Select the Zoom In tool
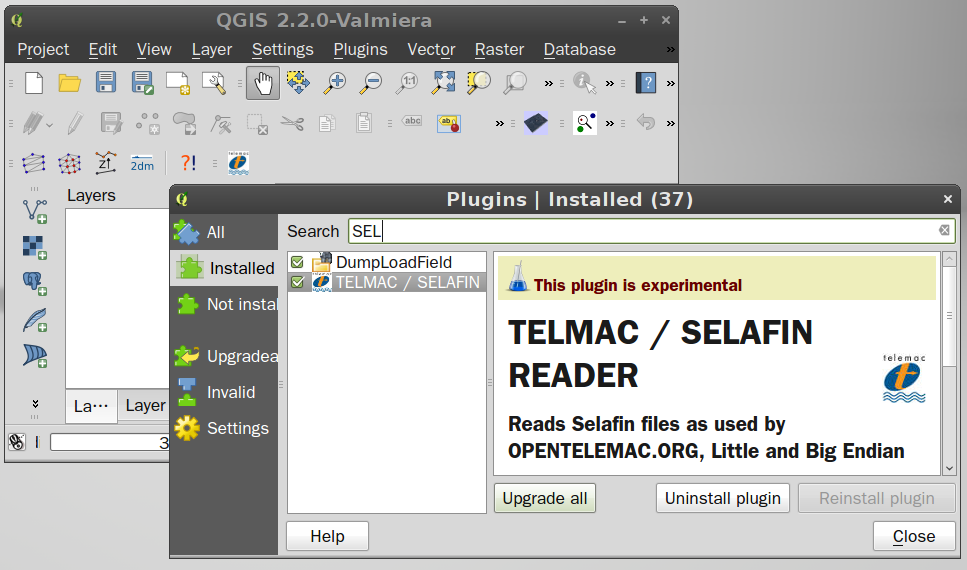967x570 pixels. tap(335, 83)
